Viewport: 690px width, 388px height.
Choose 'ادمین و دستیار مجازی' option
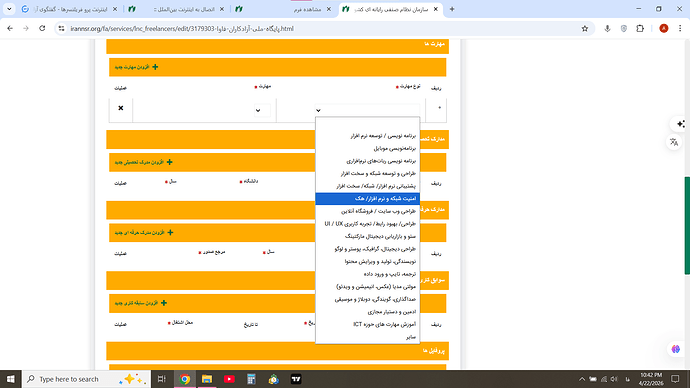tap(367, 311)
